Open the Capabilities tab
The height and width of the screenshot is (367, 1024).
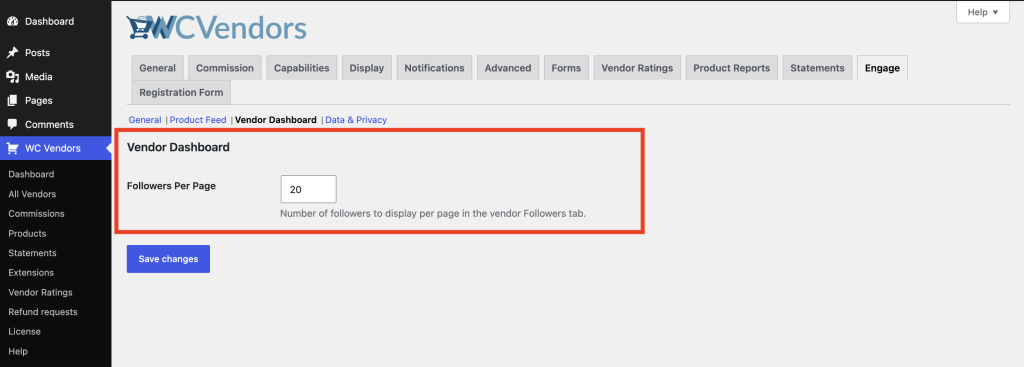coord(302,68)
